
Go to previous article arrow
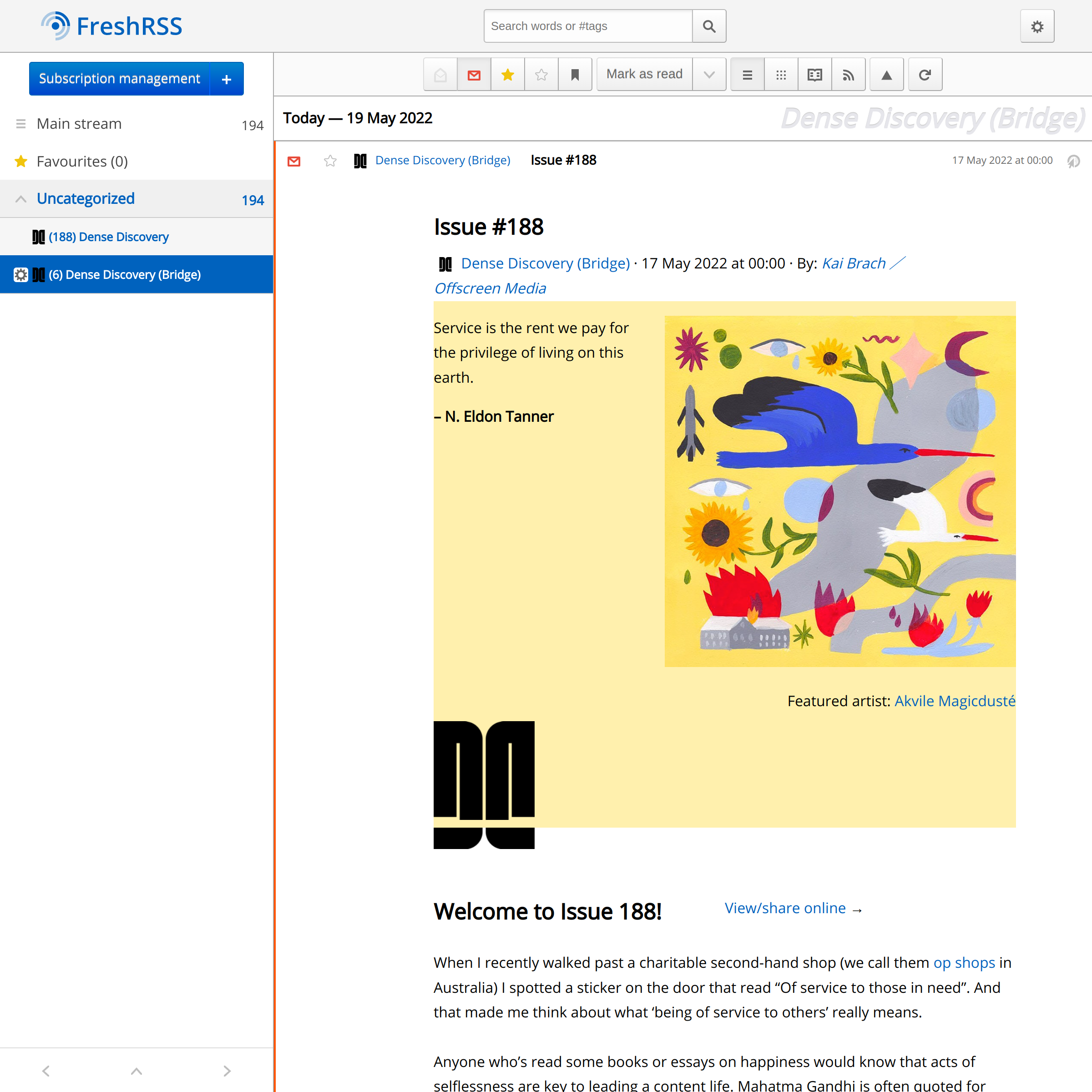[46, 1071]
